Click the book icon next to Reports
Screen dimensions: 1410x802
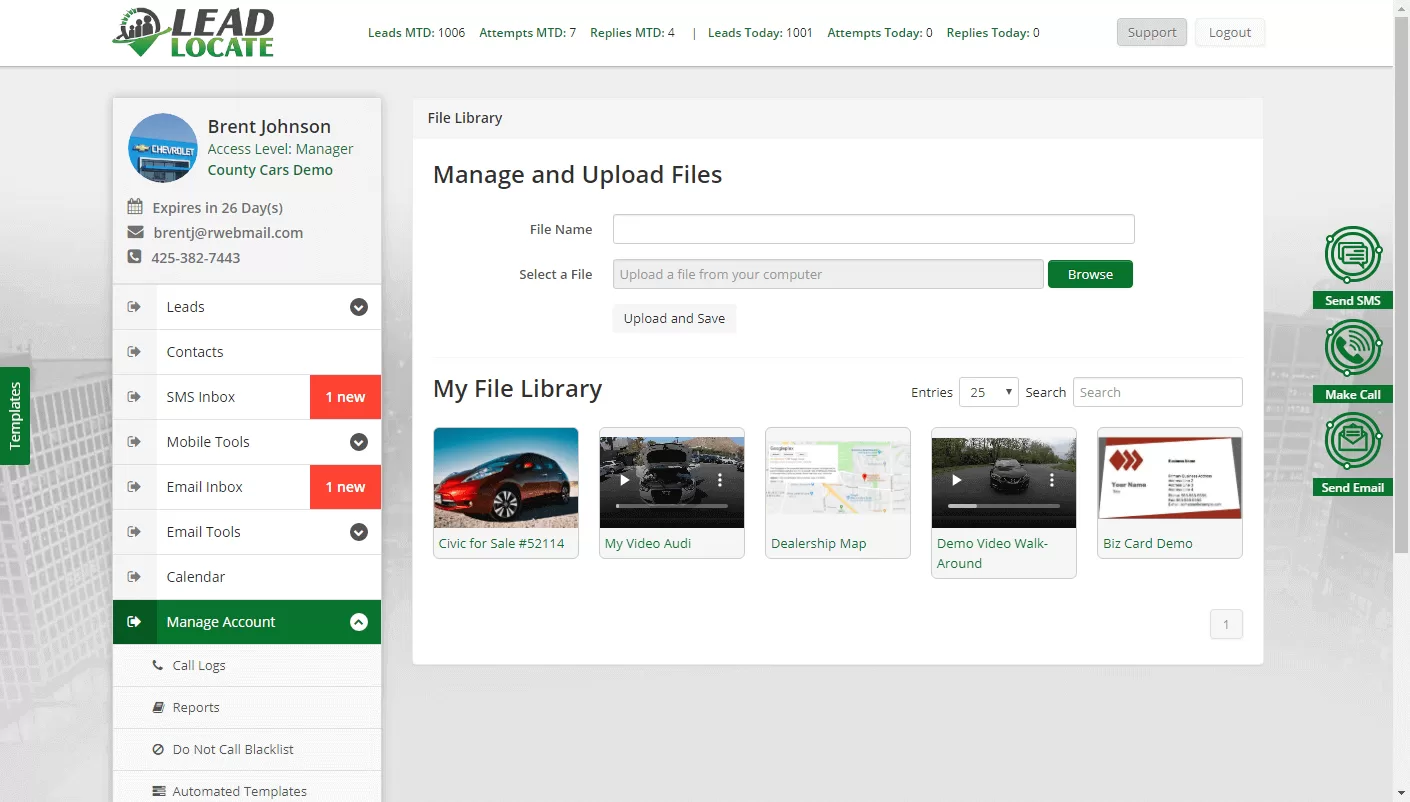pos(158,707)
